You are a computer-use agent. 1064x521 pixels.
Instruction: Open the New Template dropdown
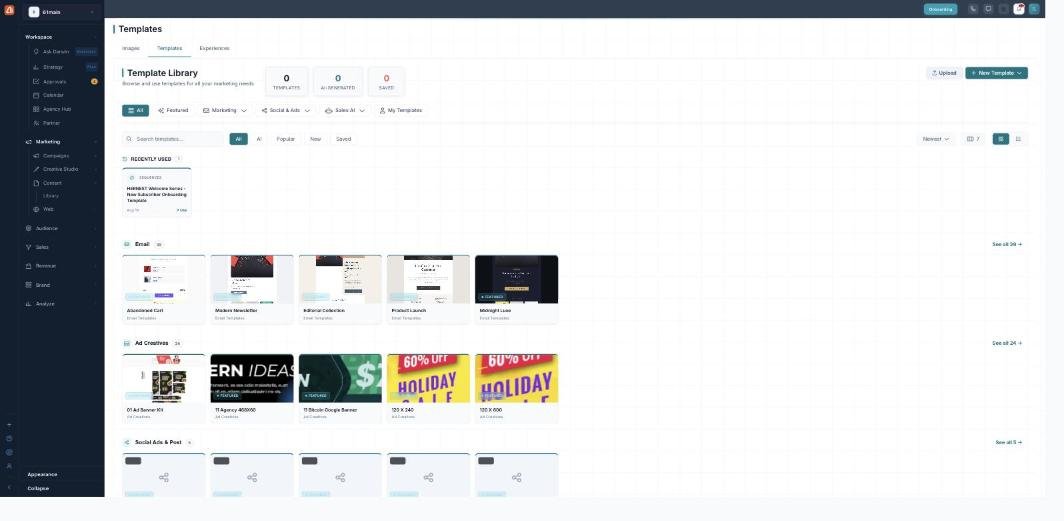pos(996,73)
